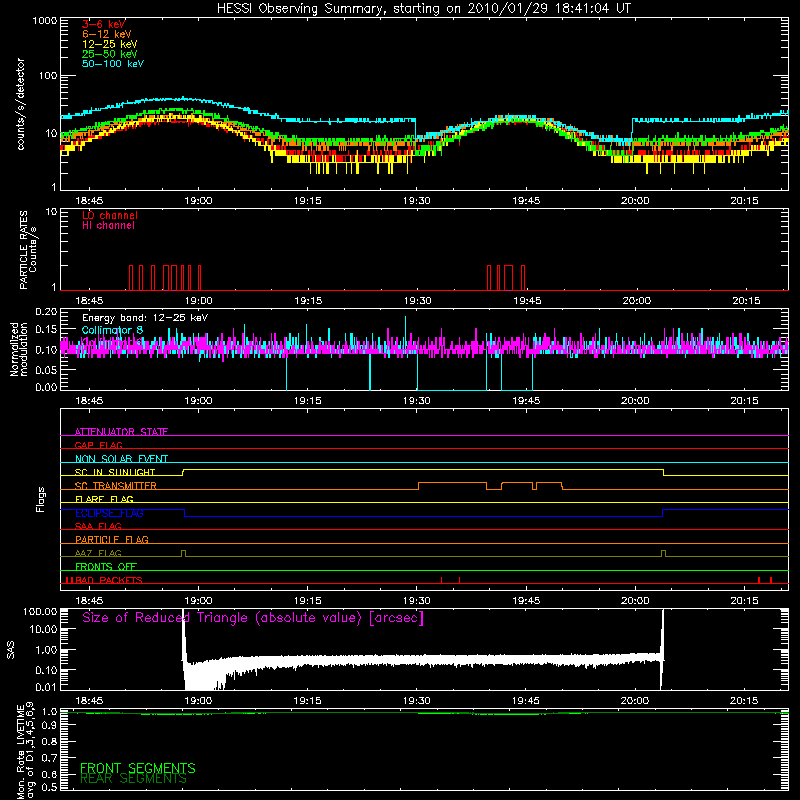Click the 0.15 tick on modulation axis
The width and height of the screenshot is (800, 800).
pyautogui.click(x=46, y=330)
